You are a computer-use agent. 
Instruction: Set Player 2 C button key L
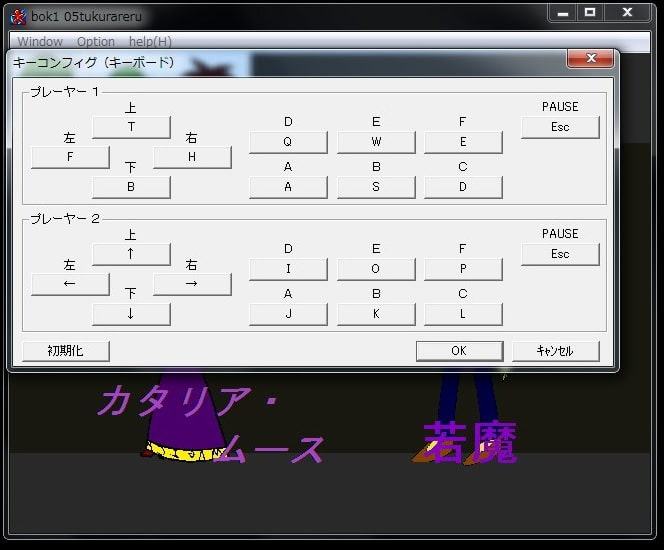pos(463,314)
